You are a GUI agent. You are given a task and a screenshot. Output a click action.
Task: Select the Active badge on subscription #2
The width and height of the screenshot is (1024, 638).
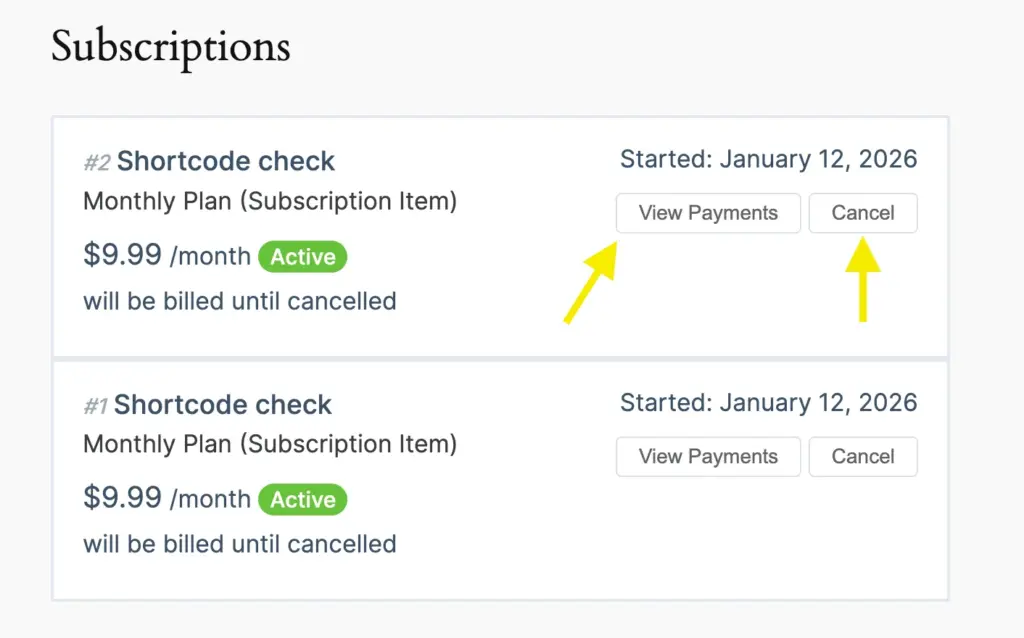coord(302,257)
